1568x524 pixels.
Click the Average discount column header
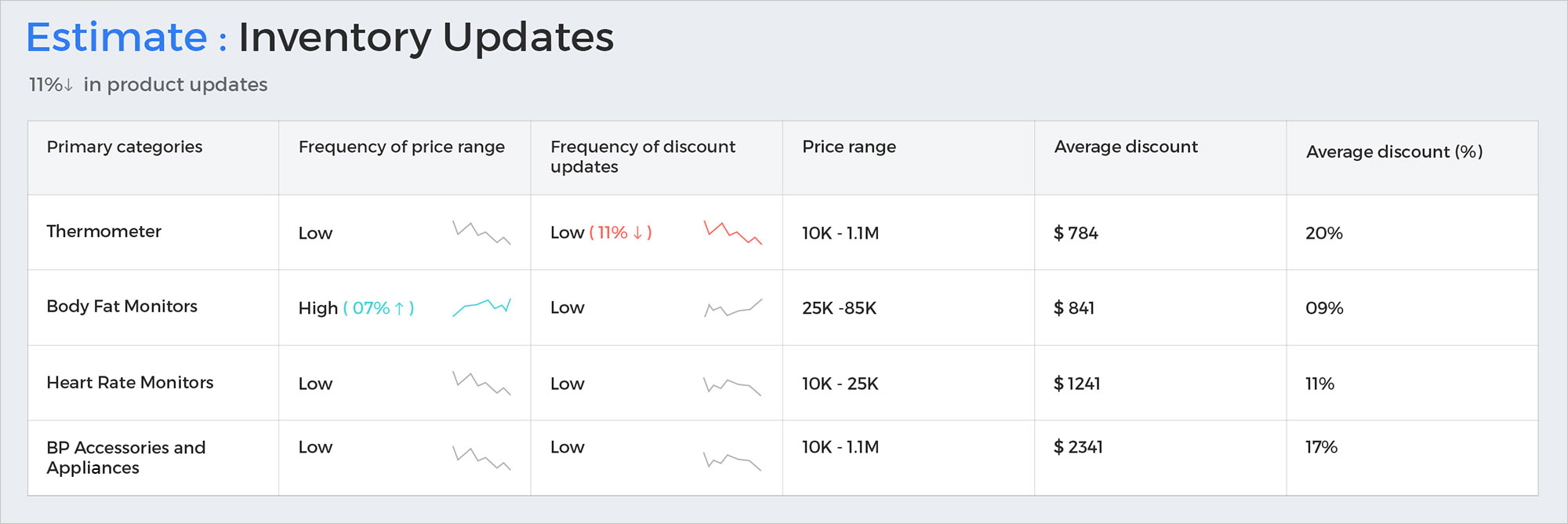pyautogui.click(x=1126, y=147)
